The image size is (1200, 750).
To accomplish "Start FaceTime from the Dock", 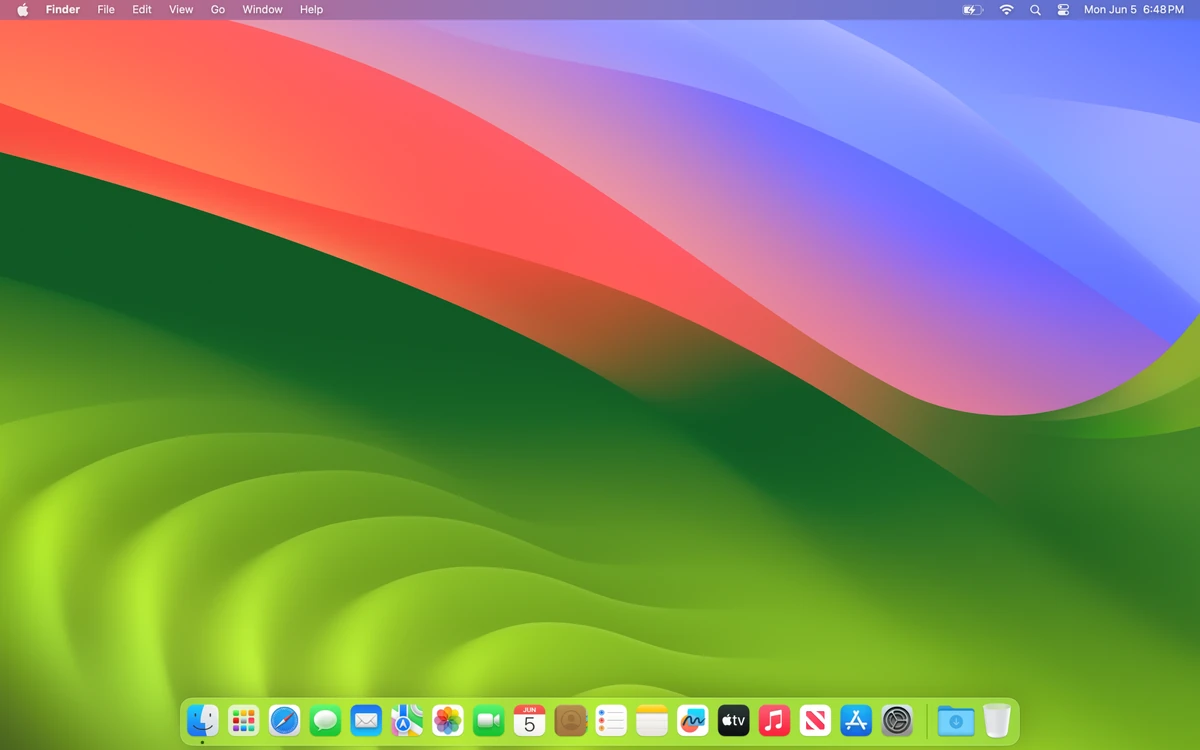I will point(488,720).
